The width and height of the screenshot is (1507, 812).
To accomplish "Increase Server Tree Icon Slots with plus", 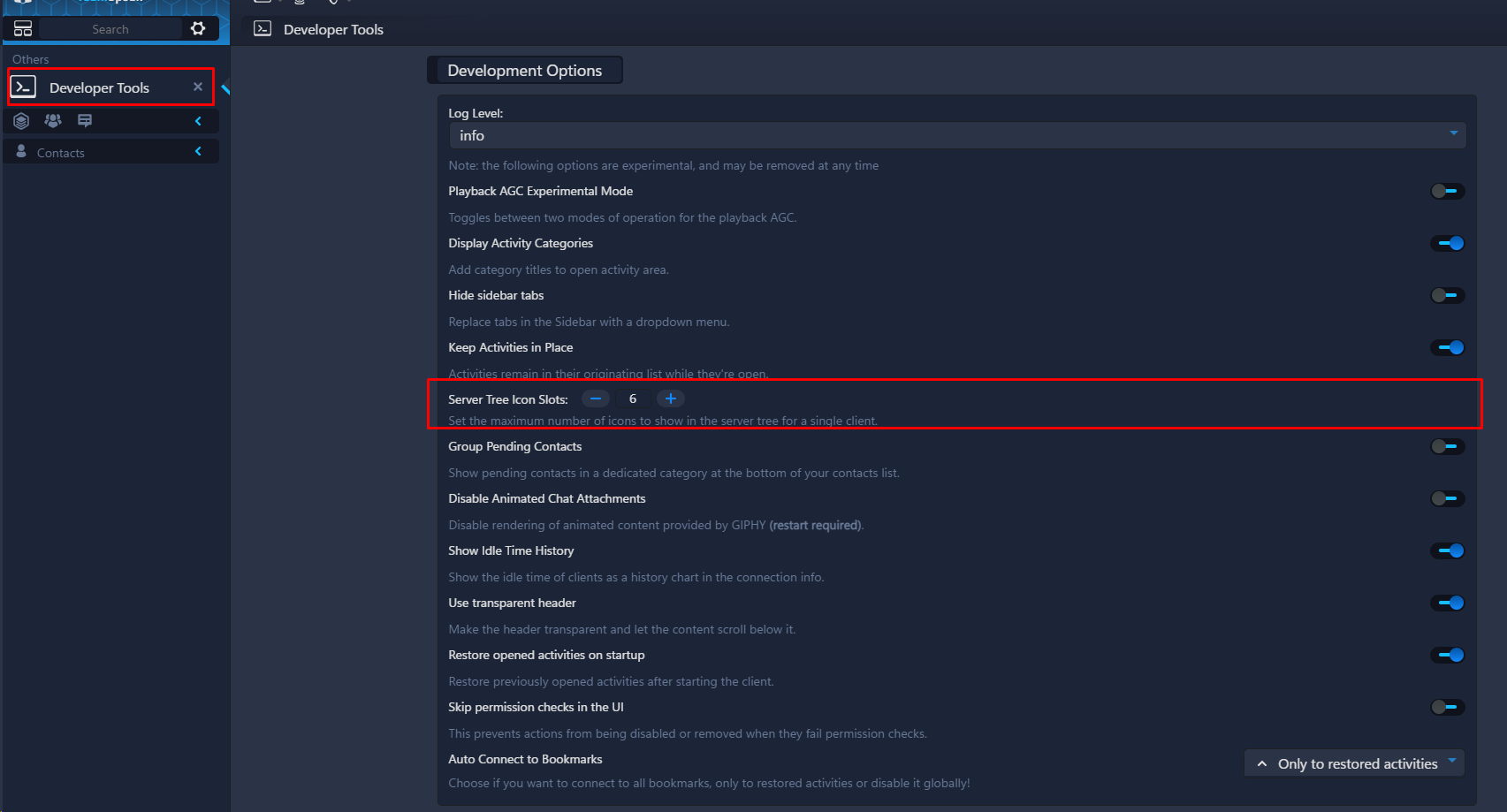I will click(671, 398).
